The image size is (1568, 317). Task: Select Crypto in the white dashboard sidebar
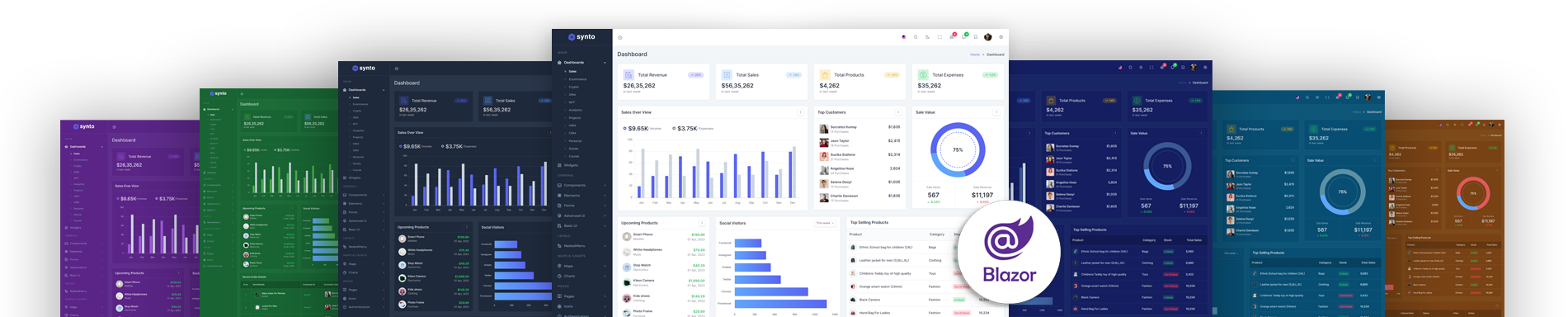[x=574, y=87]
